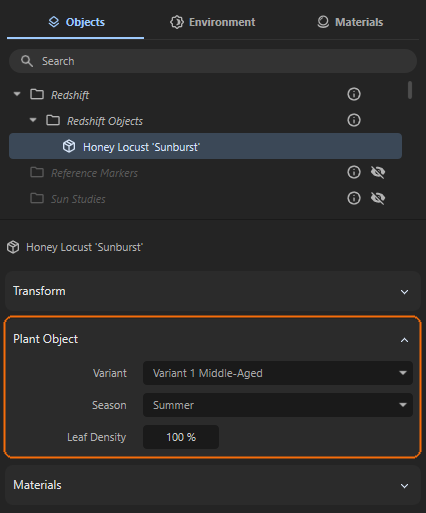Click the cube icon beside Honey Locust item
This screenshot has height=513, width=426.
click(x=69, y=146)
